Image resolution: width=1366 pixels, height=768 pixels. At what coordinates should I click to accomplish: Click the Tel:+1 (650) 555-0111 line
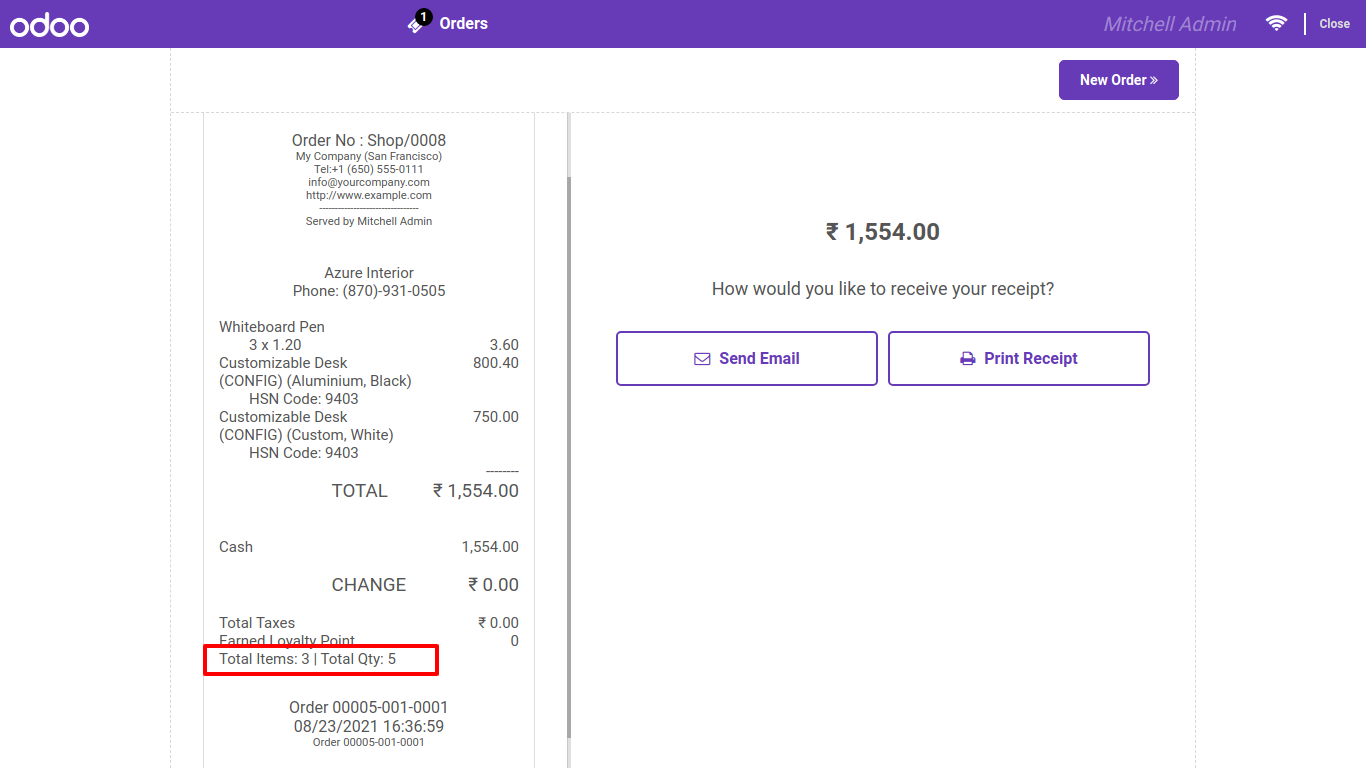(369, 170)
